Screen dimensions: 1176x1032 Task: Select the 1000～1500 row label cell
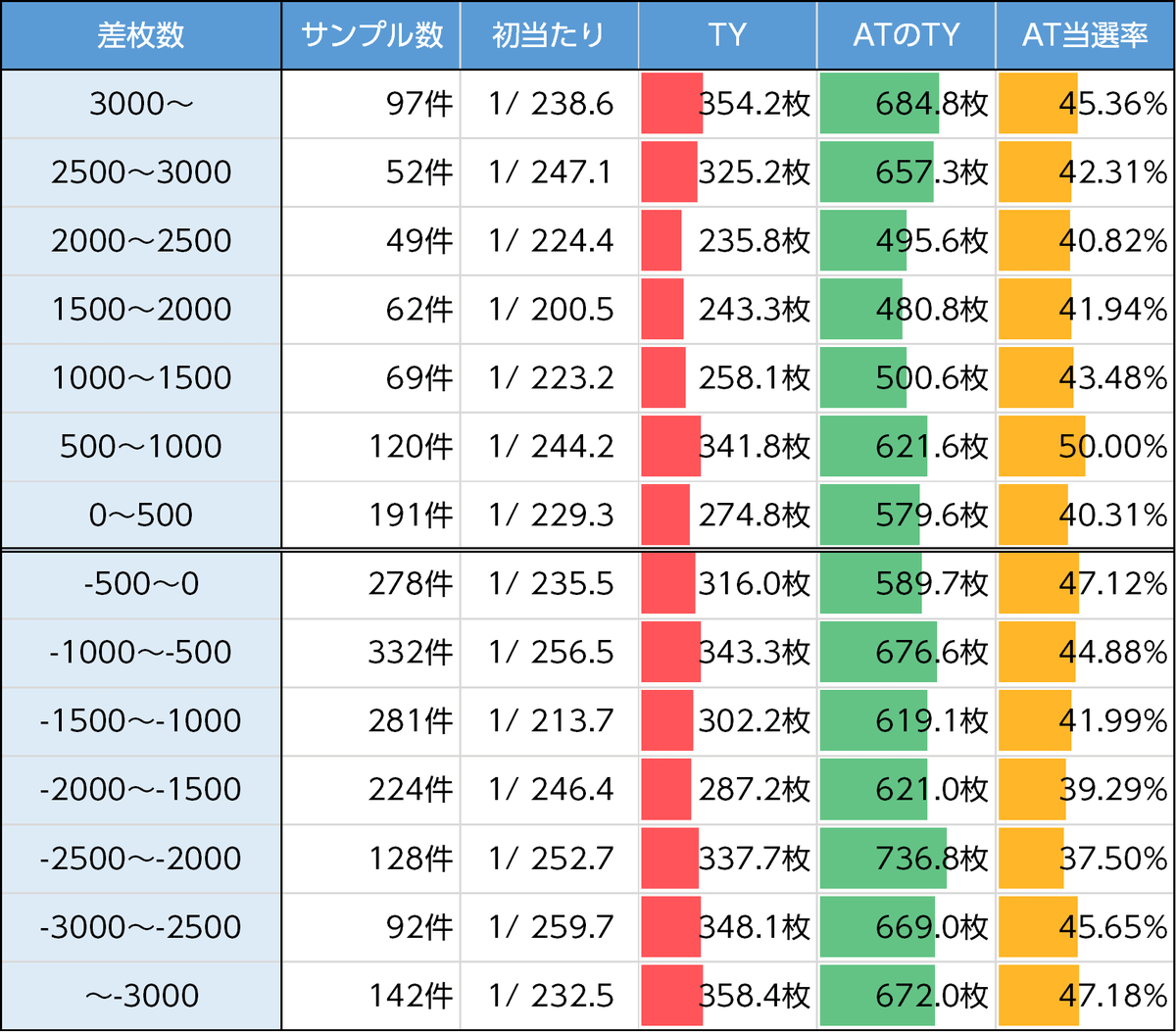click(141, 378)
